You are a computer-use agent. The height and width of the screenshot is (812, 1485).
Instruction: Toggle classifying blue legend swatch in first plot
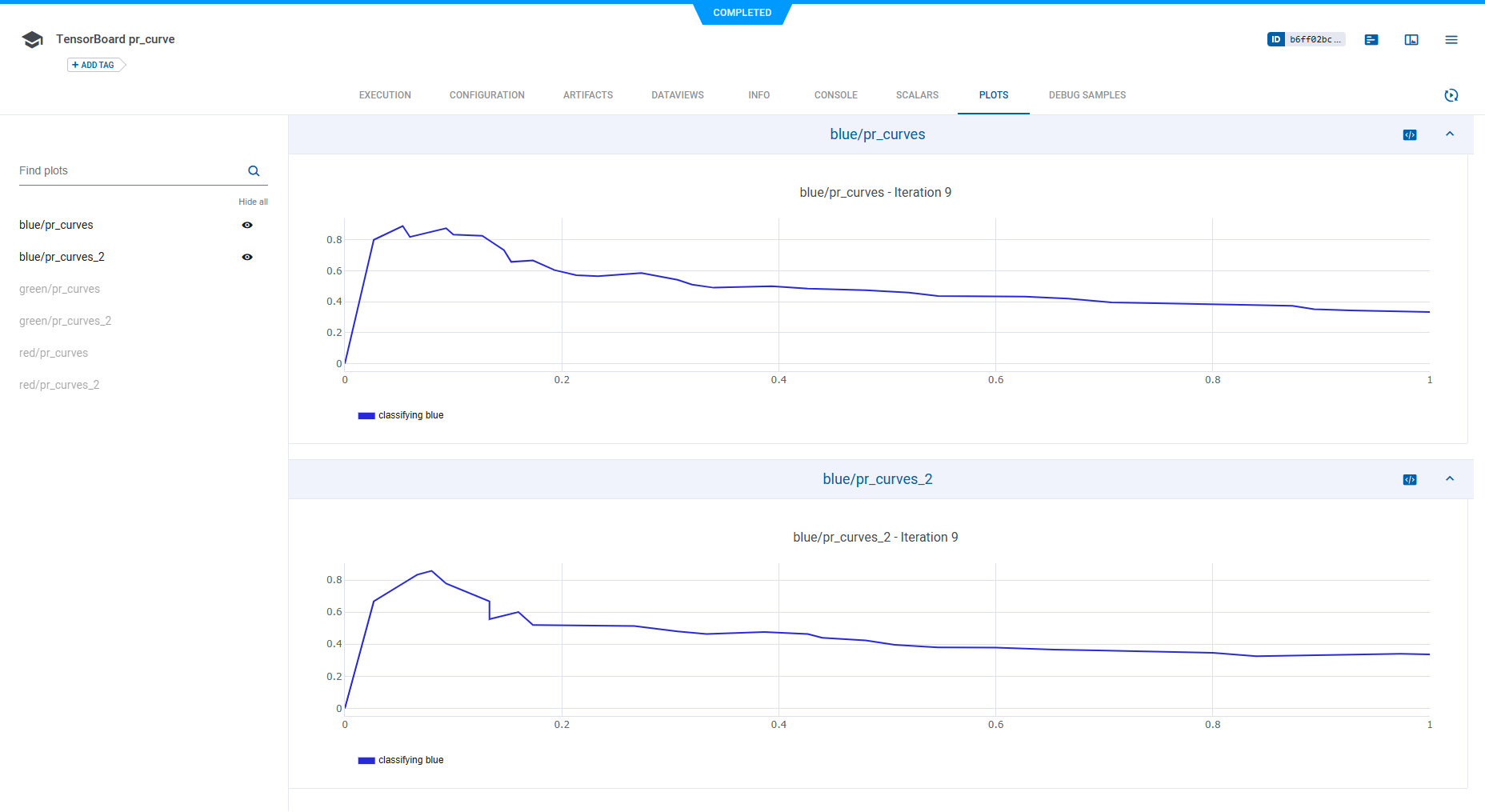click(x=366, y=416)
